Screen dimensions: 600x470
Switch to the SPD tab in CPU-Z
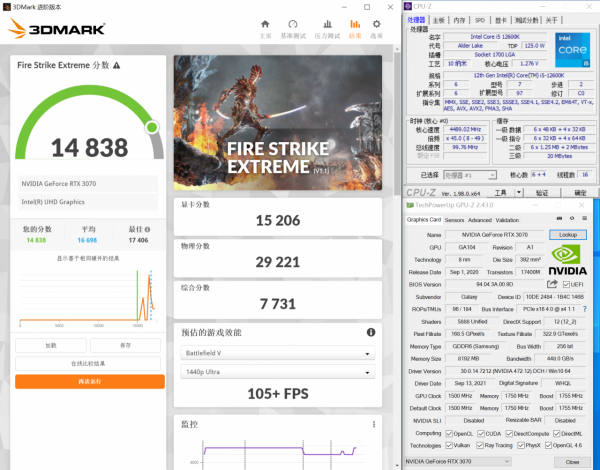click(x=479, y=20)
